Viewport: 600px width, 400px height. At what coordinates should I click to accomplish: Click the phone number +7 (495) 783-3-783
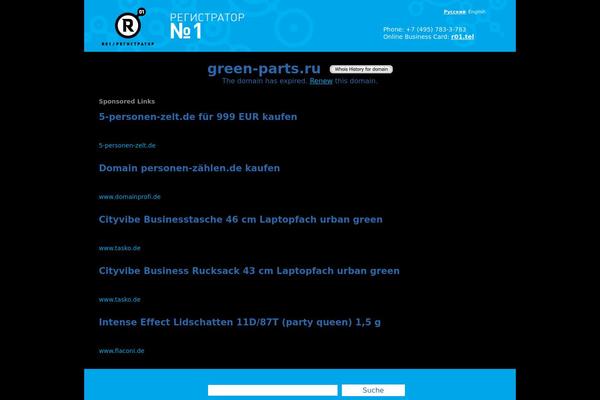click(436, 29)
